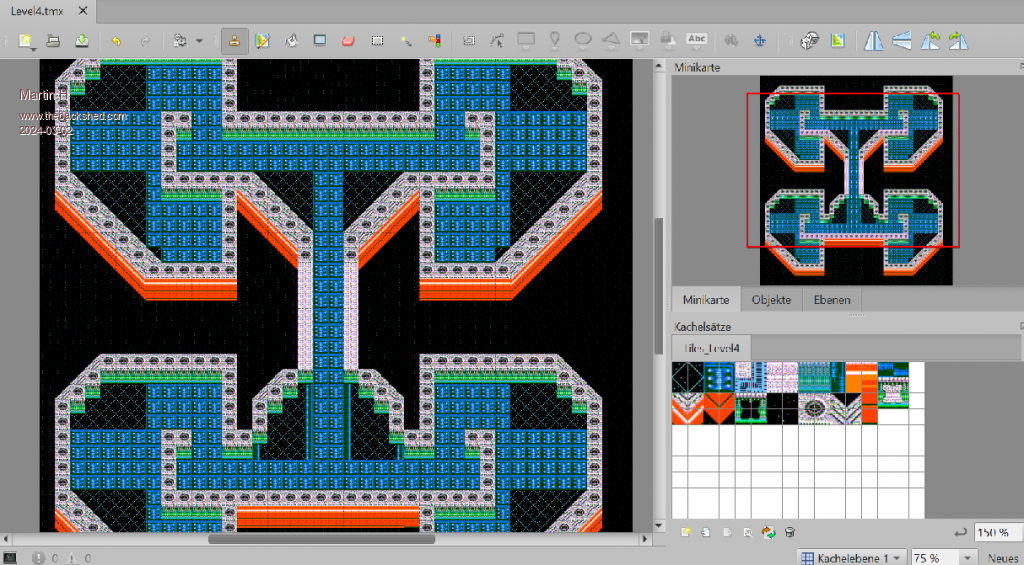Click the Undo arrow in toolbar
This screenshot has height=565, width=1024.
(x=116, y=41)
